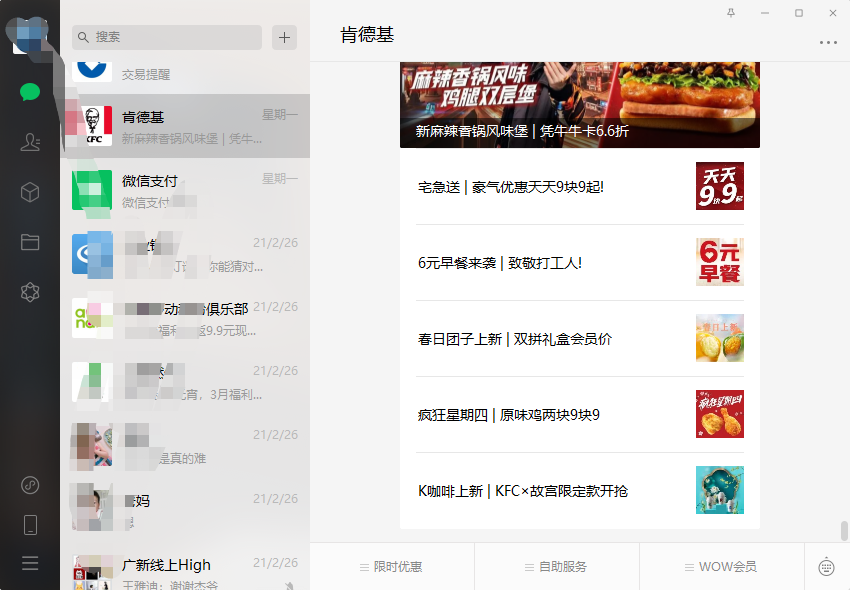This screenshot has height=590, width=850.
Task: Click the spring dumplings thumbnail
Action: tap(719, 338)
